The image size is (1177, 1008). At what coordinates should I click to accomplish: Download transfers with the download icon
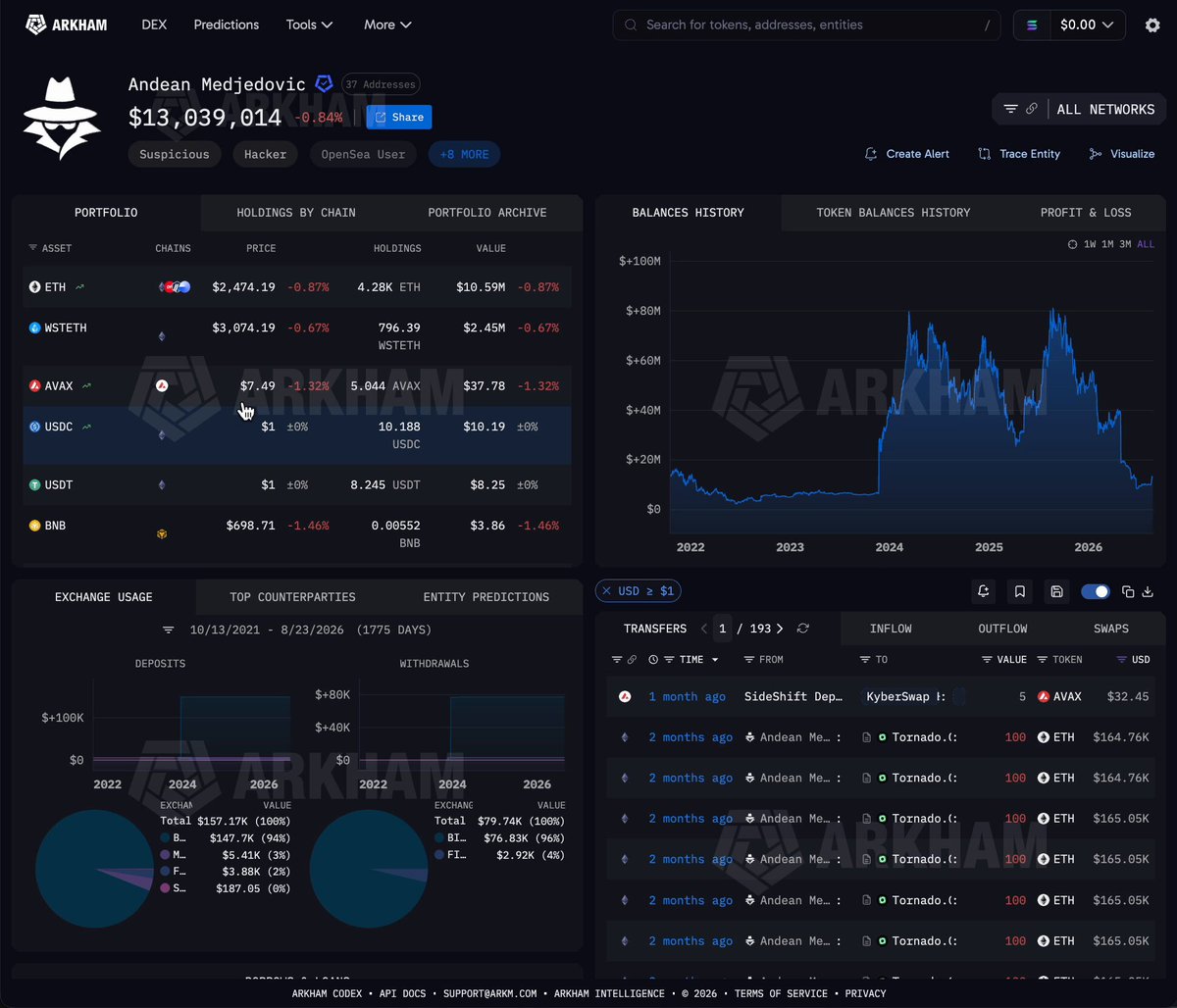[x=1148, y=591]
